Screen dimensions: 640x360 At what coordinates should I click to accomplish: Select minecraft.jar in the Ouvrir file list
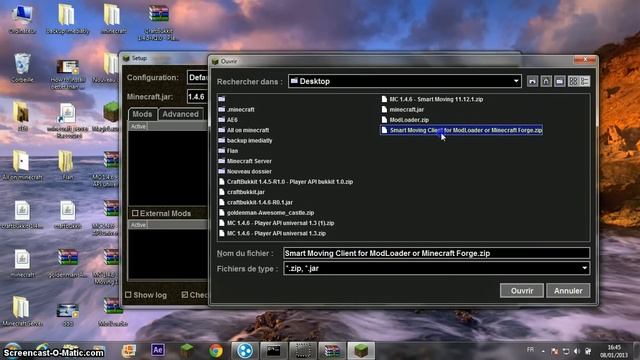402,109
